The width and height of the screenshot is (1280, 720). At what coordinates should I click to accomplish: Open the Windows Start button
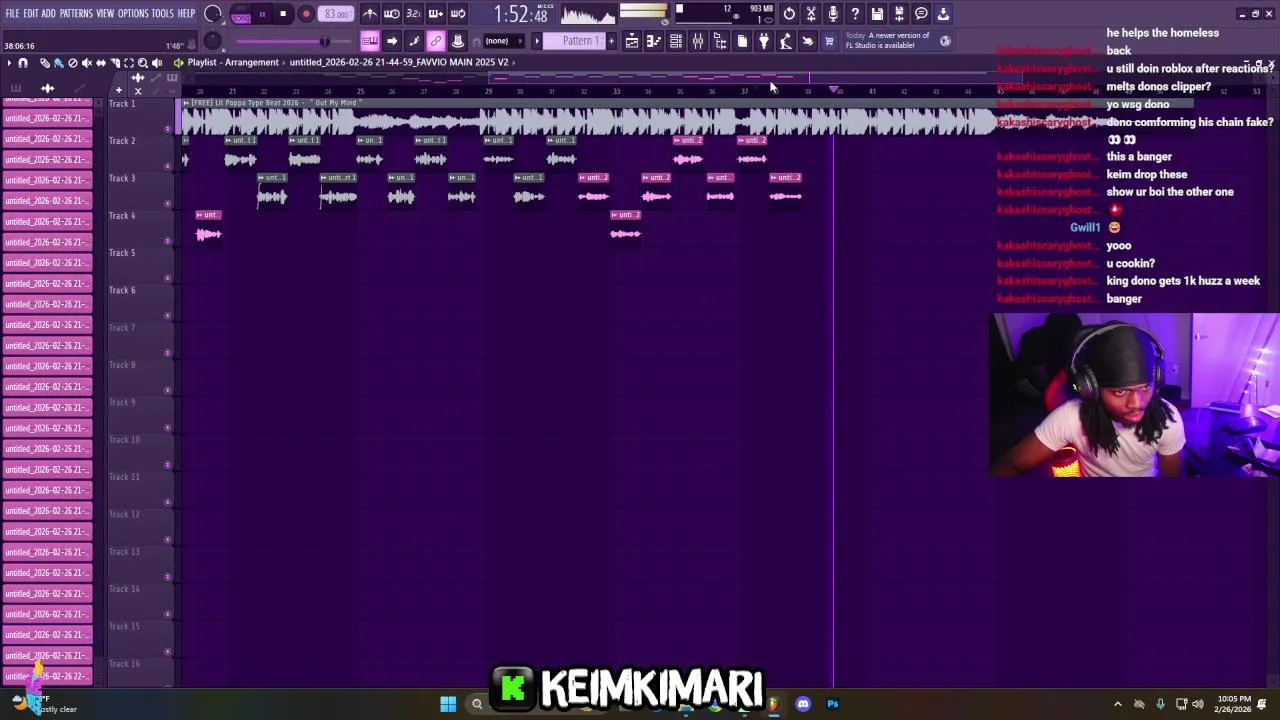[448, 704]
